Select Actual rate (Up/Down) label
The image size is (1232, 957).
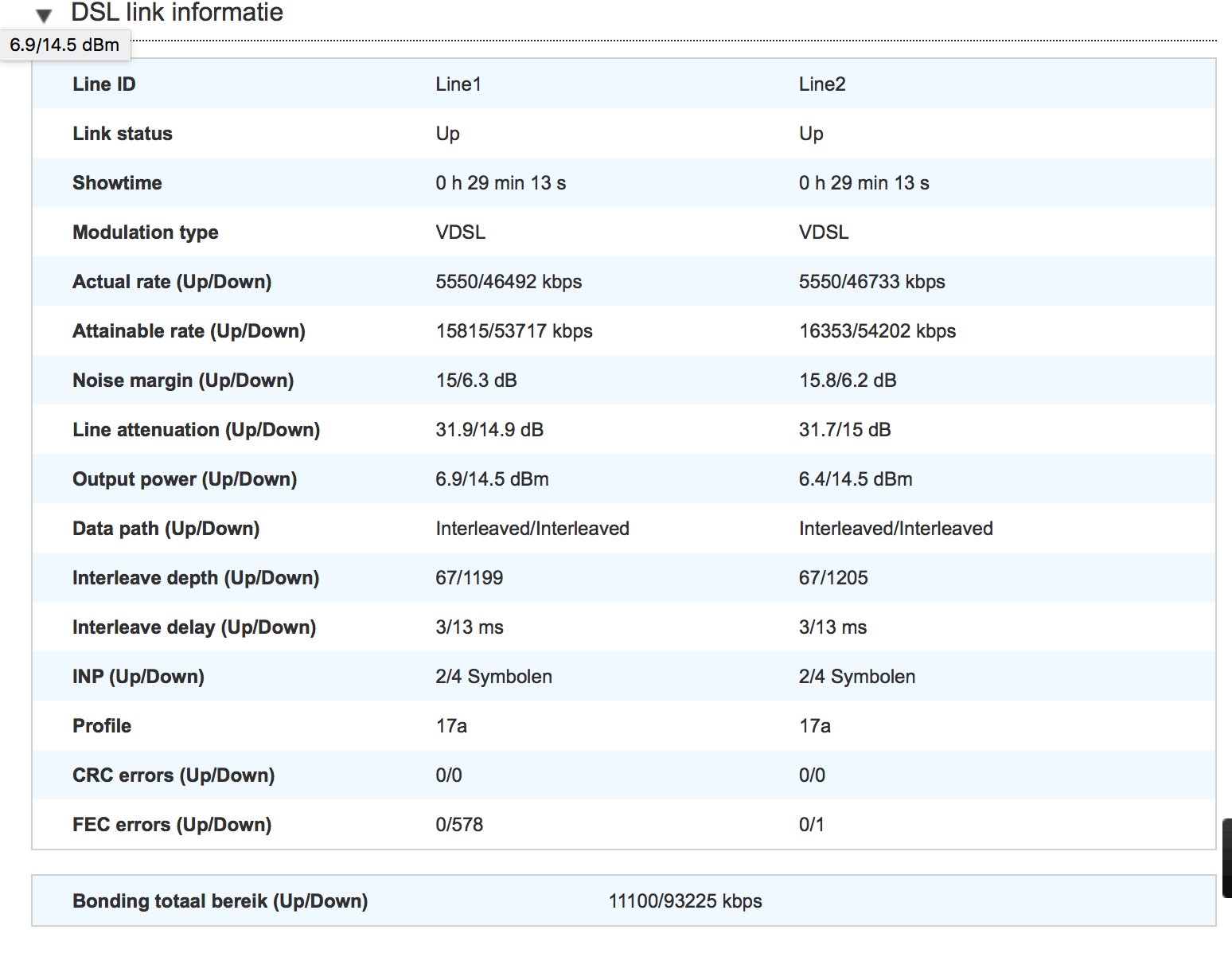(x=172, y=281)
